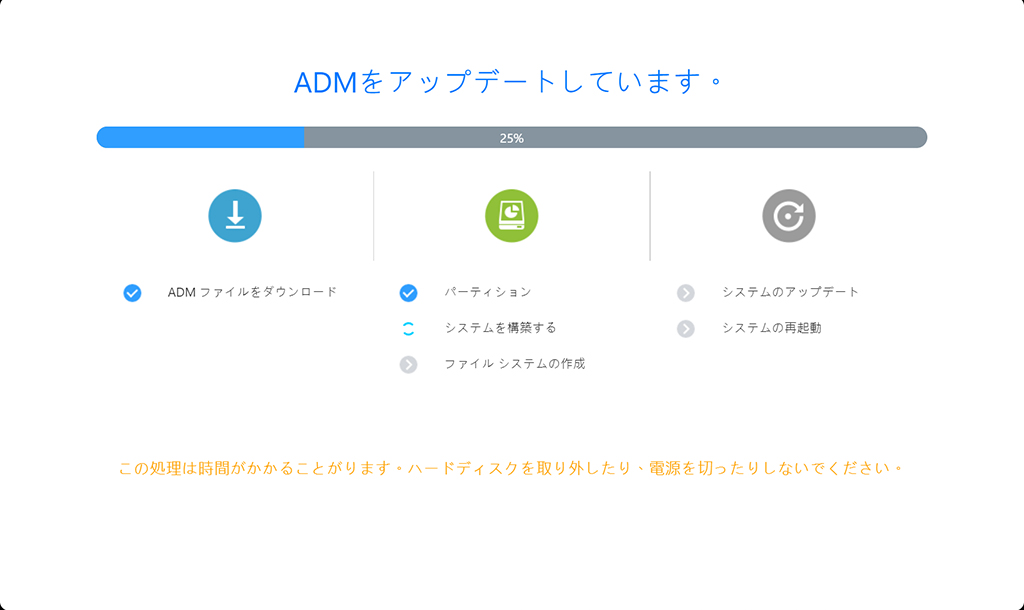
Task: Click the pending arrow beside システムの再起動
Action: (685, 329)
